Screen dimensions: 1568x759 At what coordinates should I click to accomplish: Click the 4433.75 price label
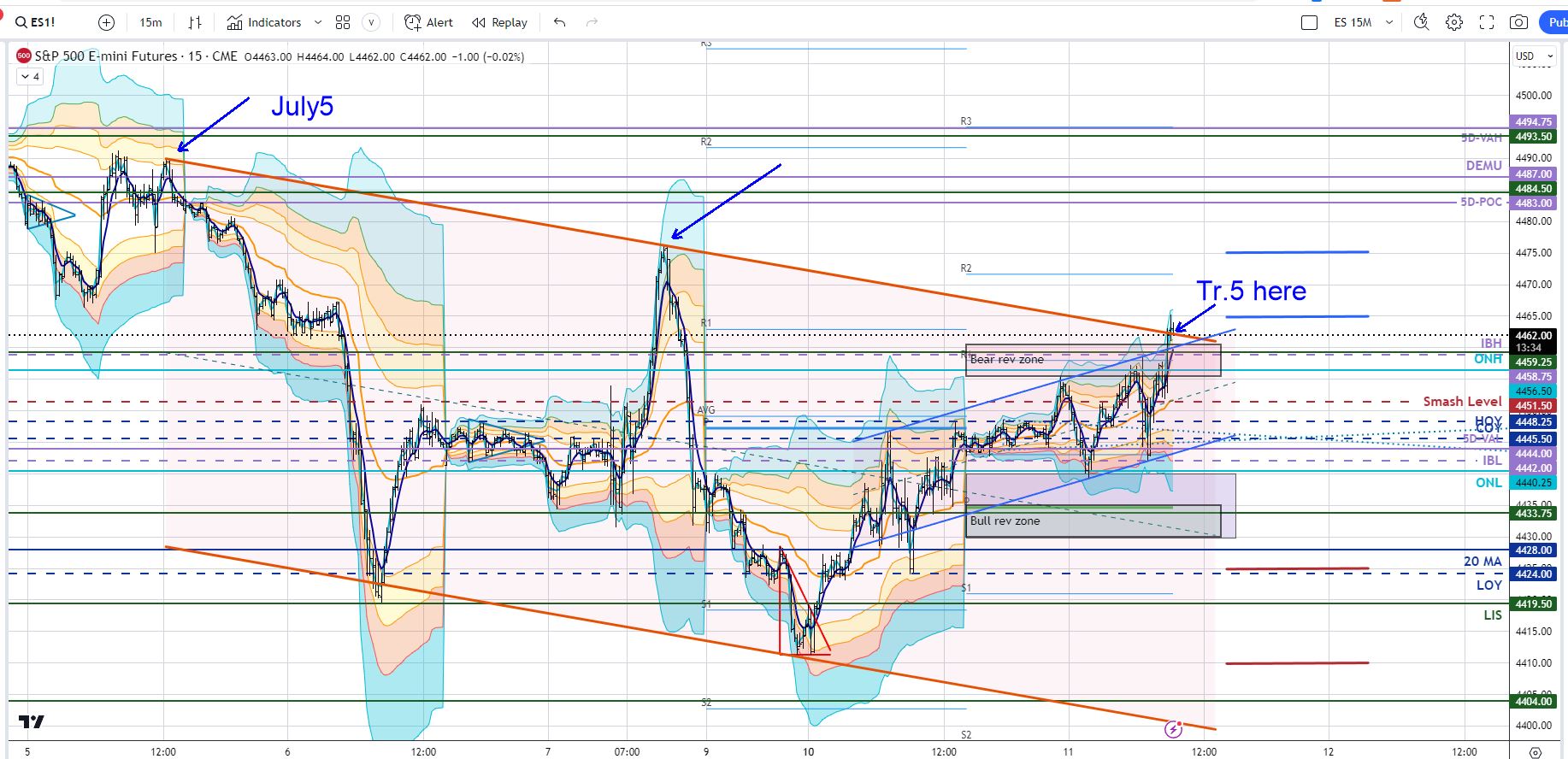(1534, 514)
